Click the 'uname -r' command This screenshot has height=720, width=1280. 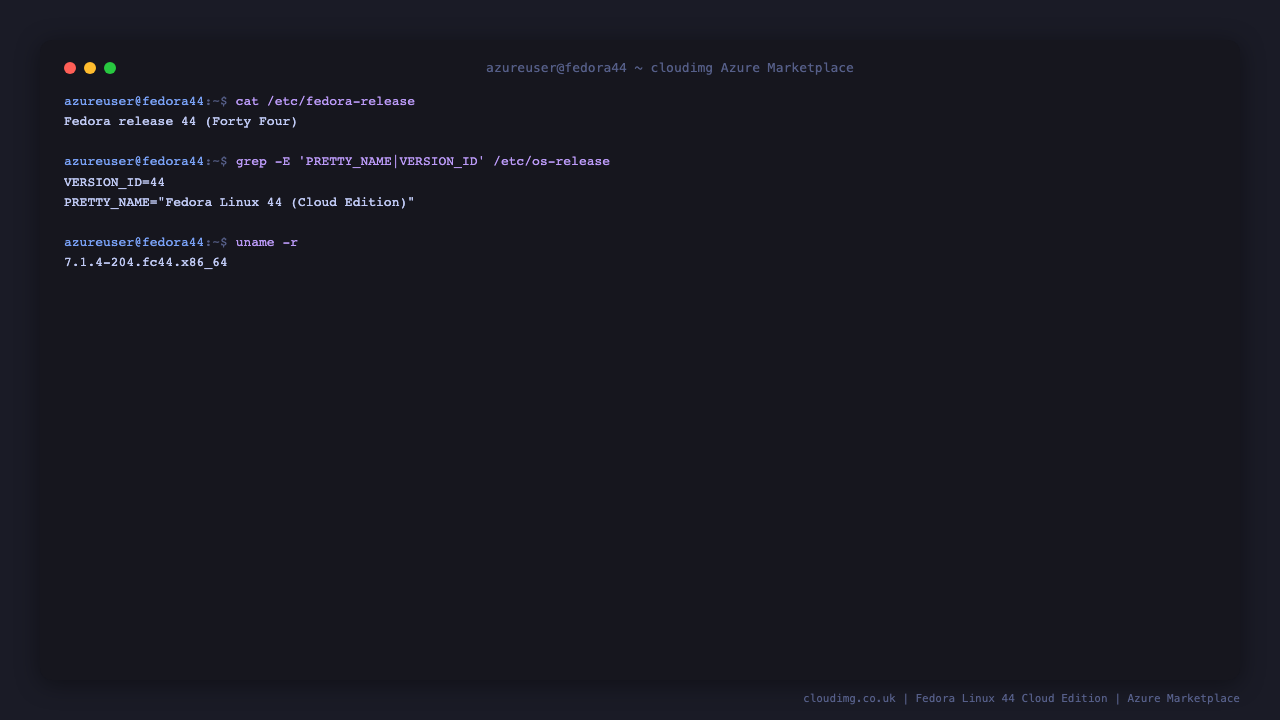[267, 242]
